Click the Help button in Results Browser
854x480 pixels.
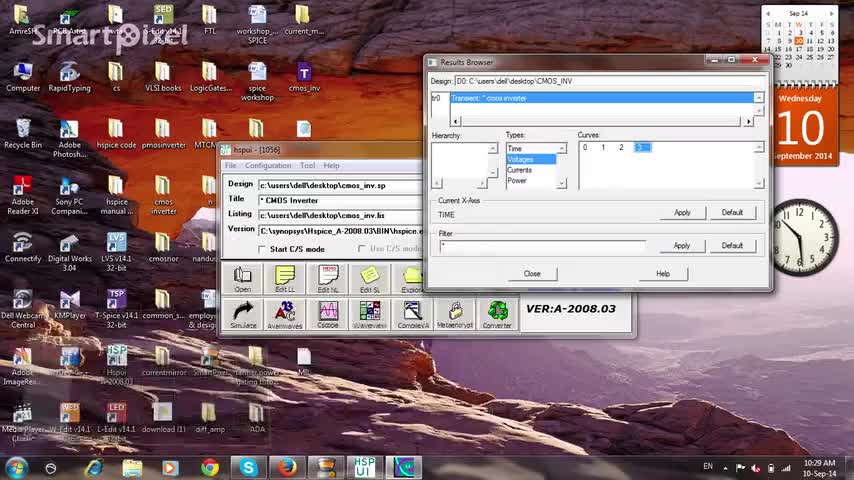coord(662,273)
